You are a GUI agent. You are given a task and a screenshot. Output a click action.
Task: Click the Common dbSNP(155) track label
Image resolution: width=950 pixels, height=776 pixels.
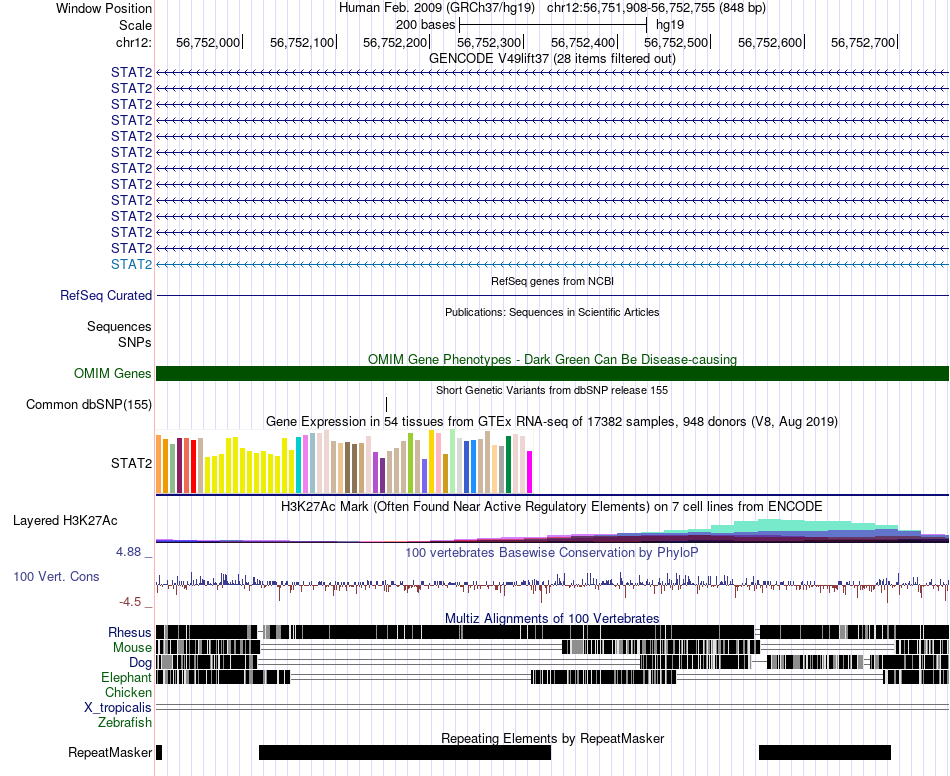pyautogui.click(x=89, y=405)
